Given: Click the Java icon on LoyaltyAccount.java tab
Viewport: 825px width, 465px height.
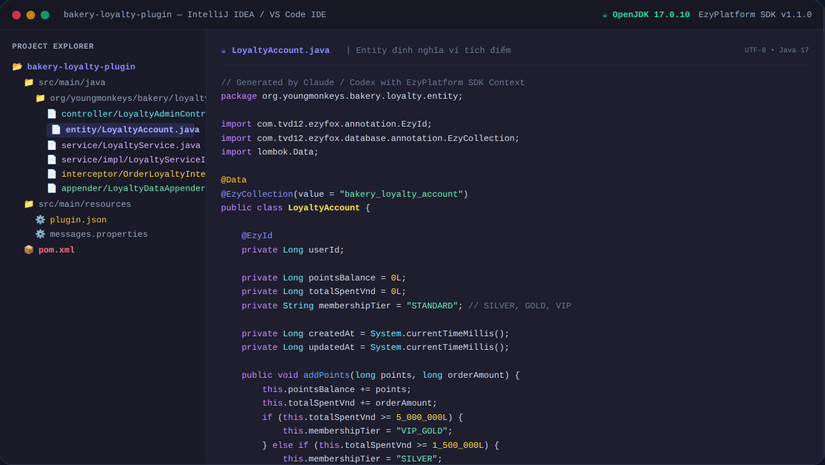Looking at the screenshot, I should tap(224, 50).
